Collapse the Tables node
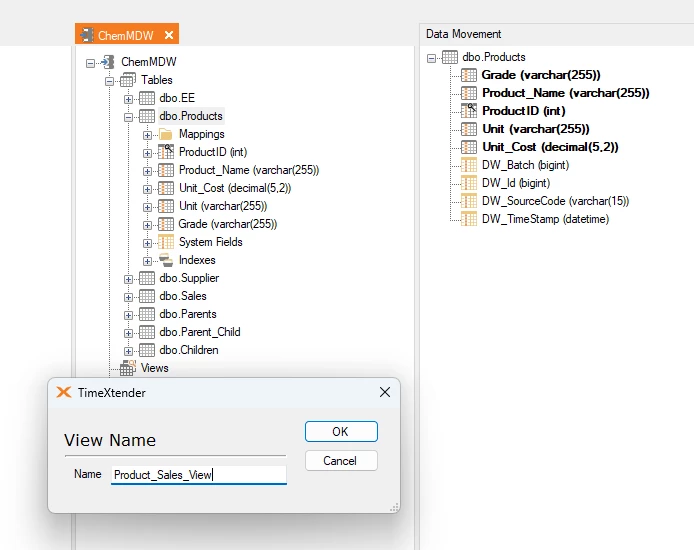Image resolution: width=694 pixels, height=550 pixels. point(109,81)
